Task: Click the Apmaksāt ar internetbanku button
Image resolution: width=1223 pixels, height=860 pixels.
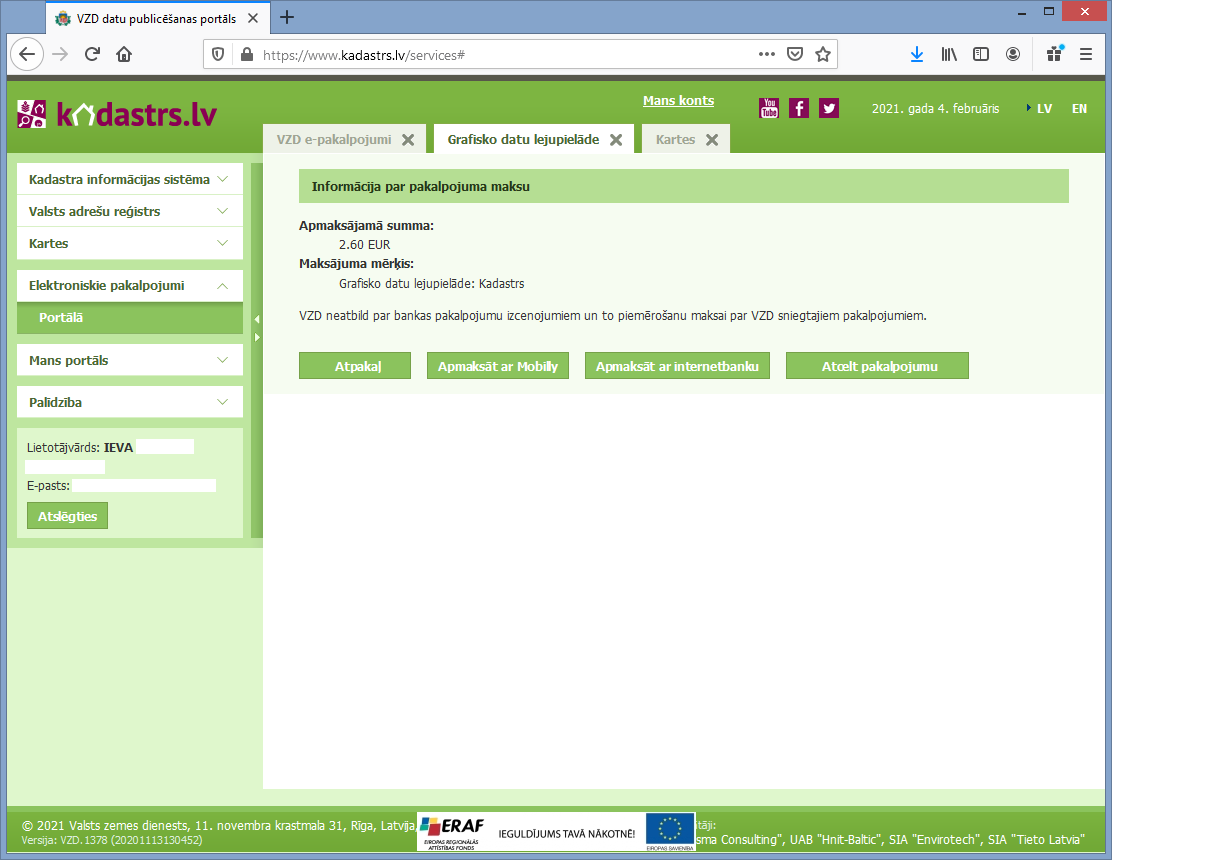Action: pos(677,365)
